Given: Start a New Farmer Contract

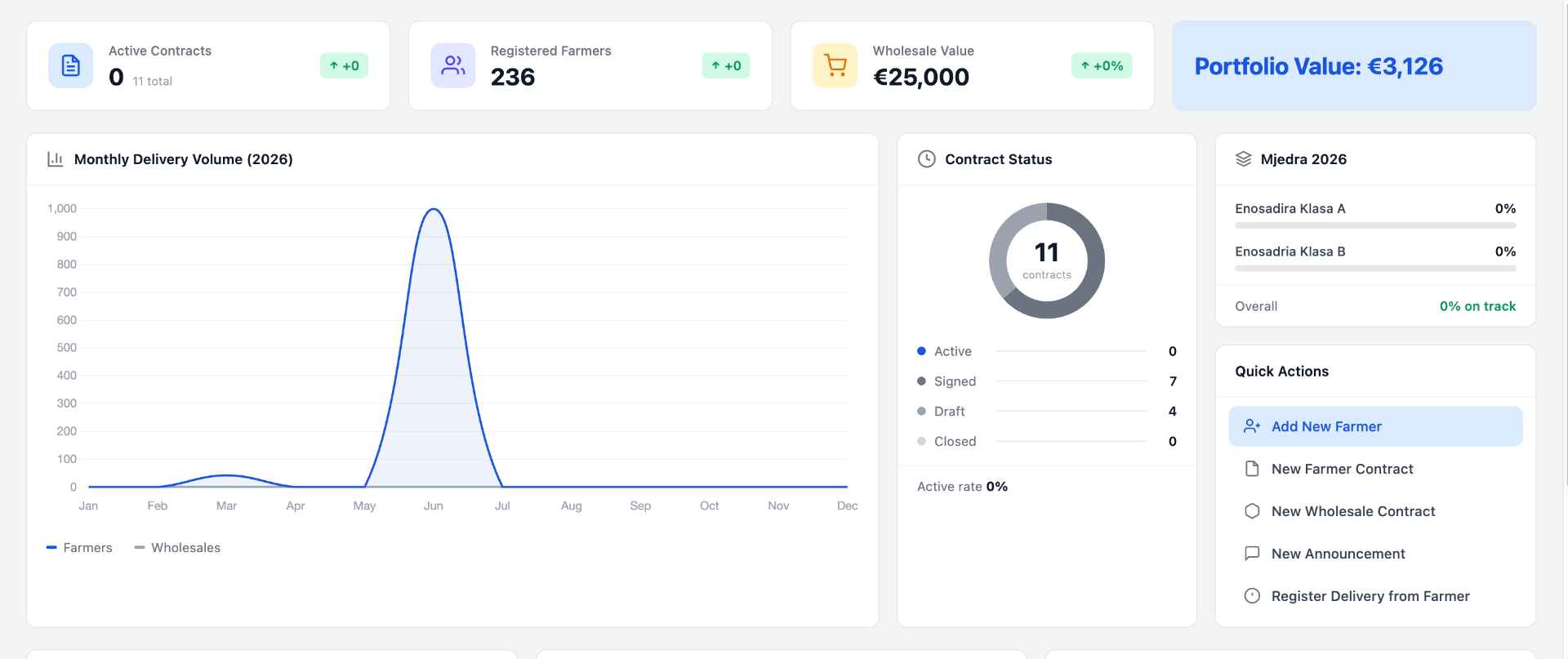Looking at the screenshot, I should point(1375,469).
